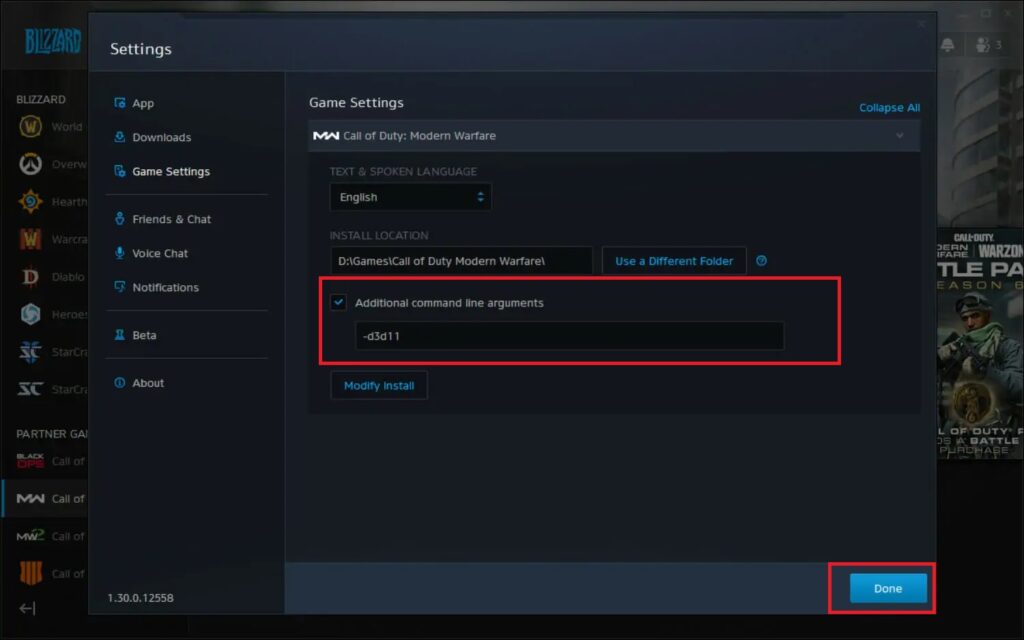
Task: Select StarCraft II icon in sidebar
Action: click(30, 352)
